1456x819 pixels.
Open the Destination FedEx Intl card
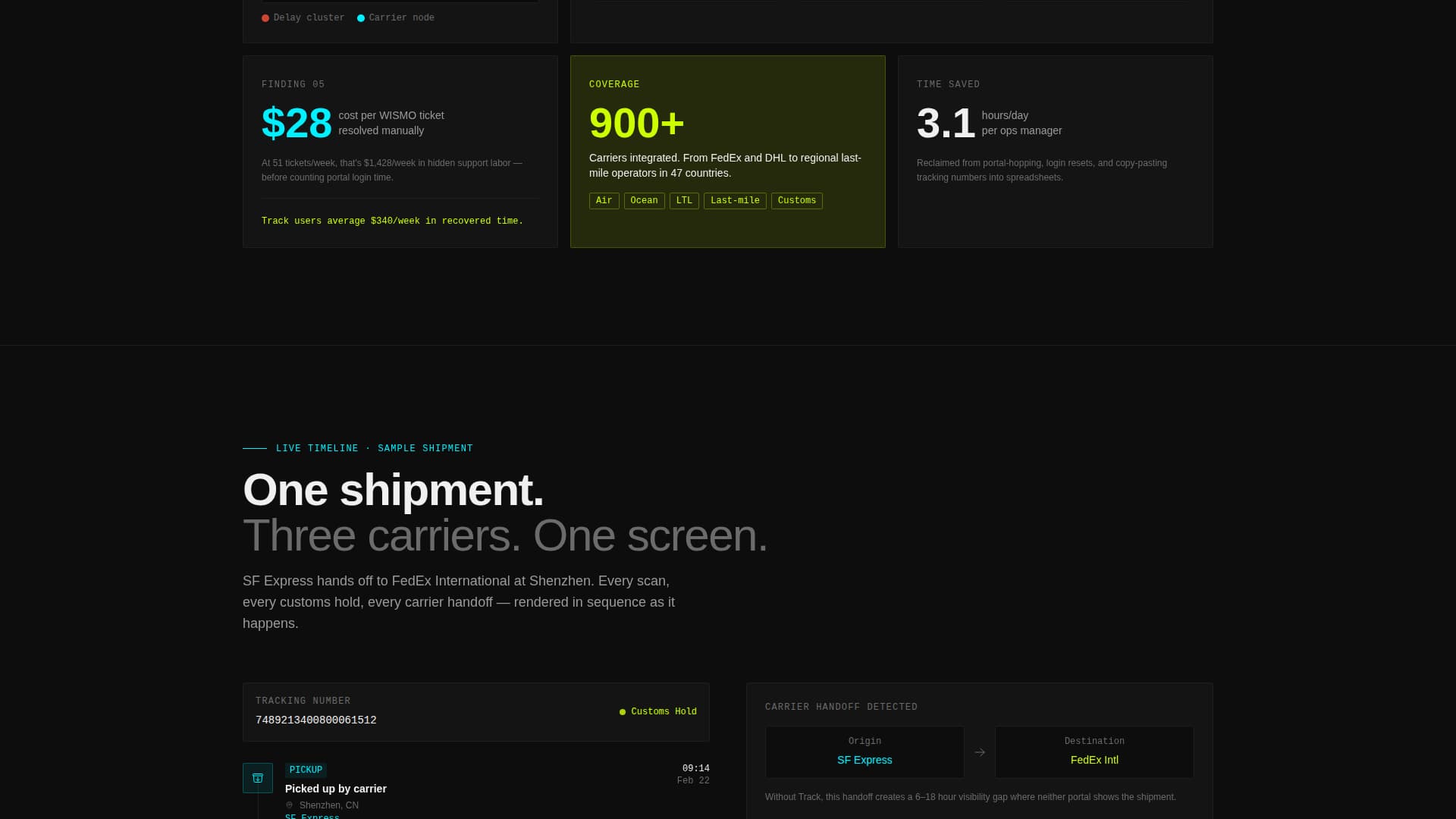(x=1094, y=752)
